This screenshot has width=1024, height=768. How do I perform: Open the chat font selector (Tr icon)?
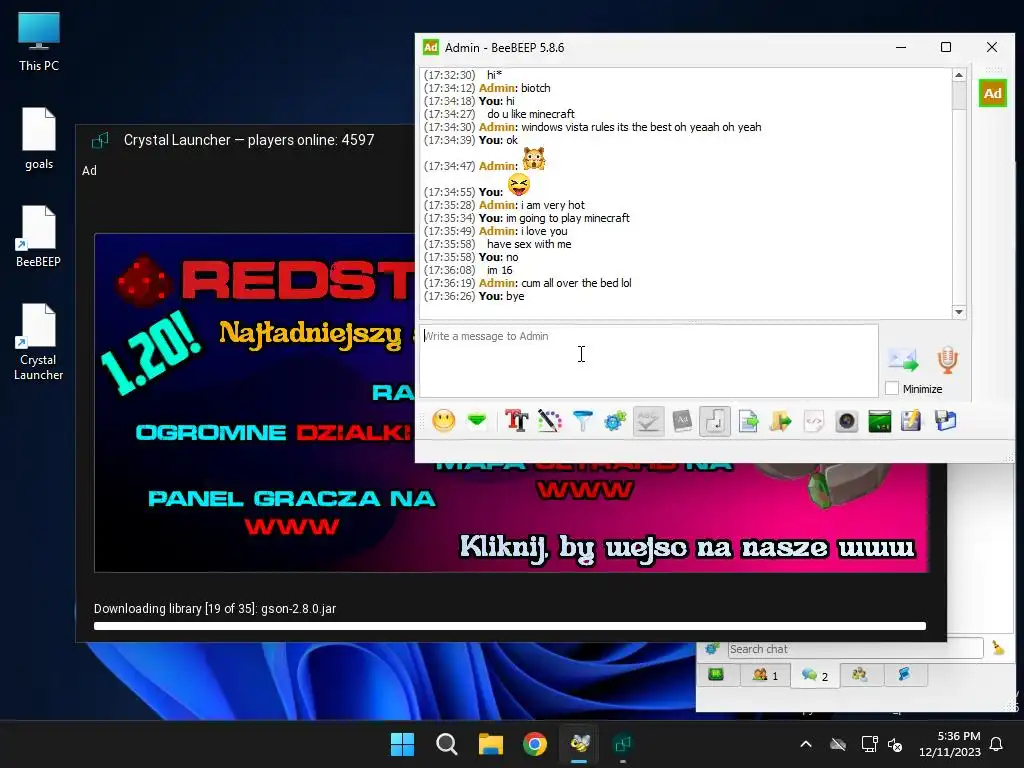pyautogui.click(x=516, y=421)
